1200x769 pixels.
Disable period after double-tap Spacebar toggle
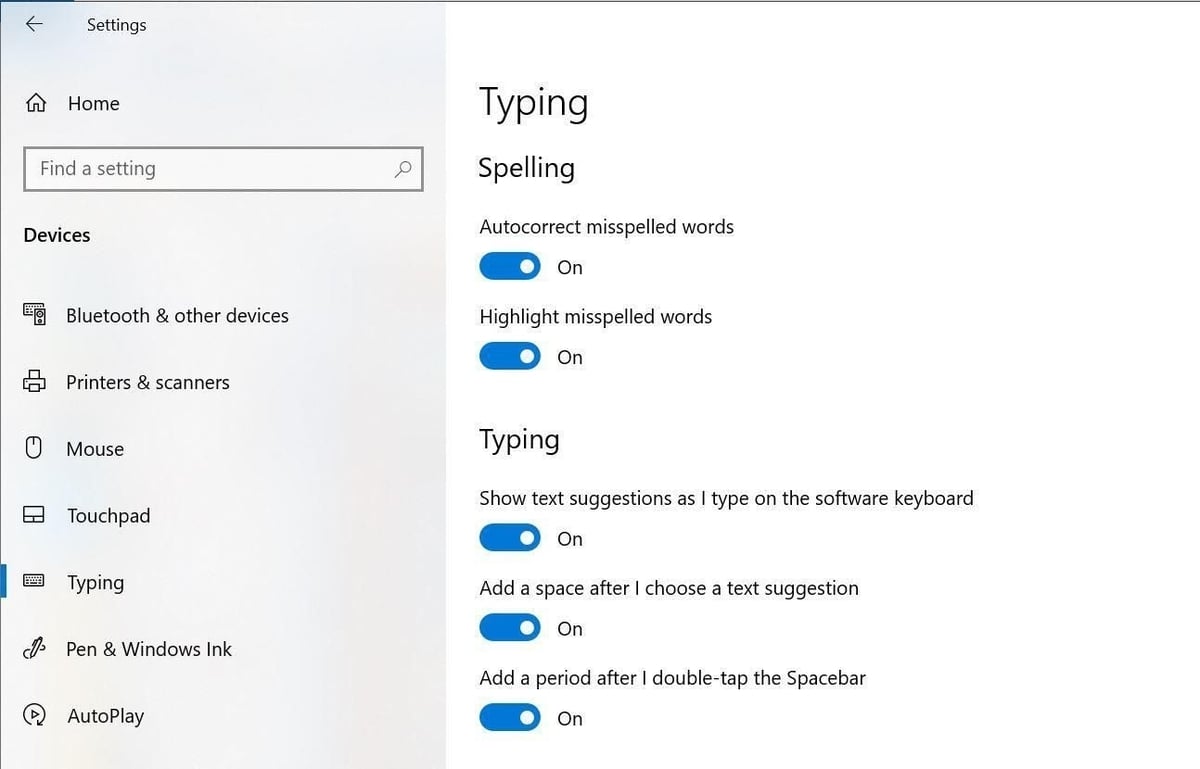click(x=510, y=718)
